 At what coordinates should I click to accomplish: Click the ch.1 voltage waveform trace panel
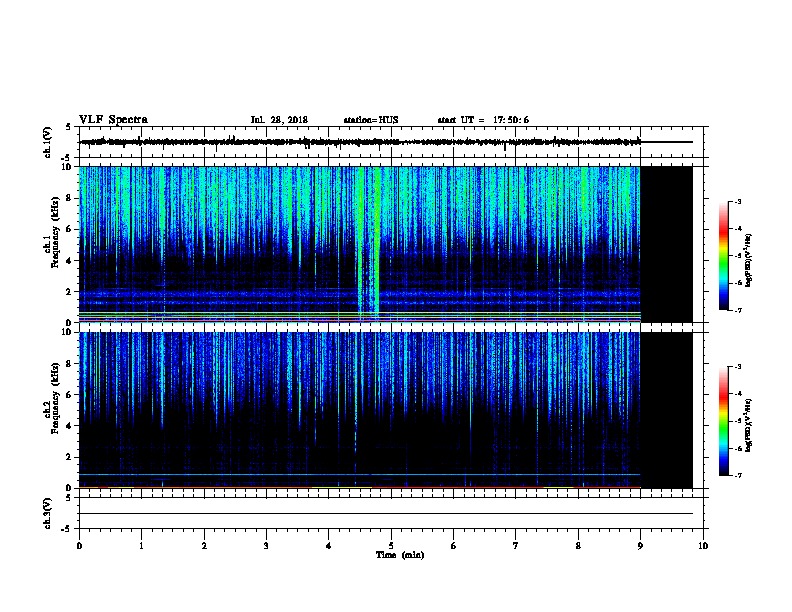(391, 142)
